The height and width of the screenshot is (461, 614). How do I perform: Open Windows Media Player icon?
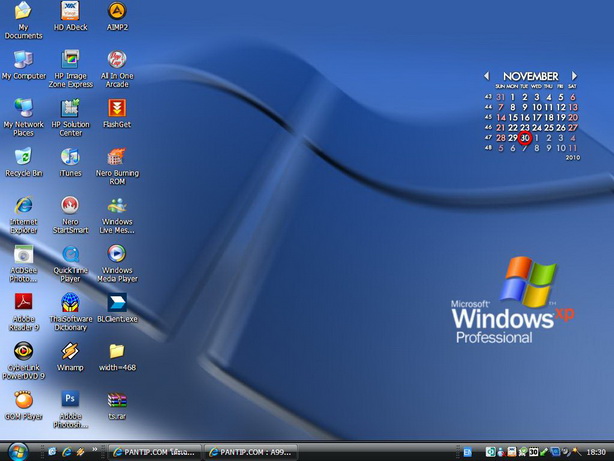click(117, 254)
